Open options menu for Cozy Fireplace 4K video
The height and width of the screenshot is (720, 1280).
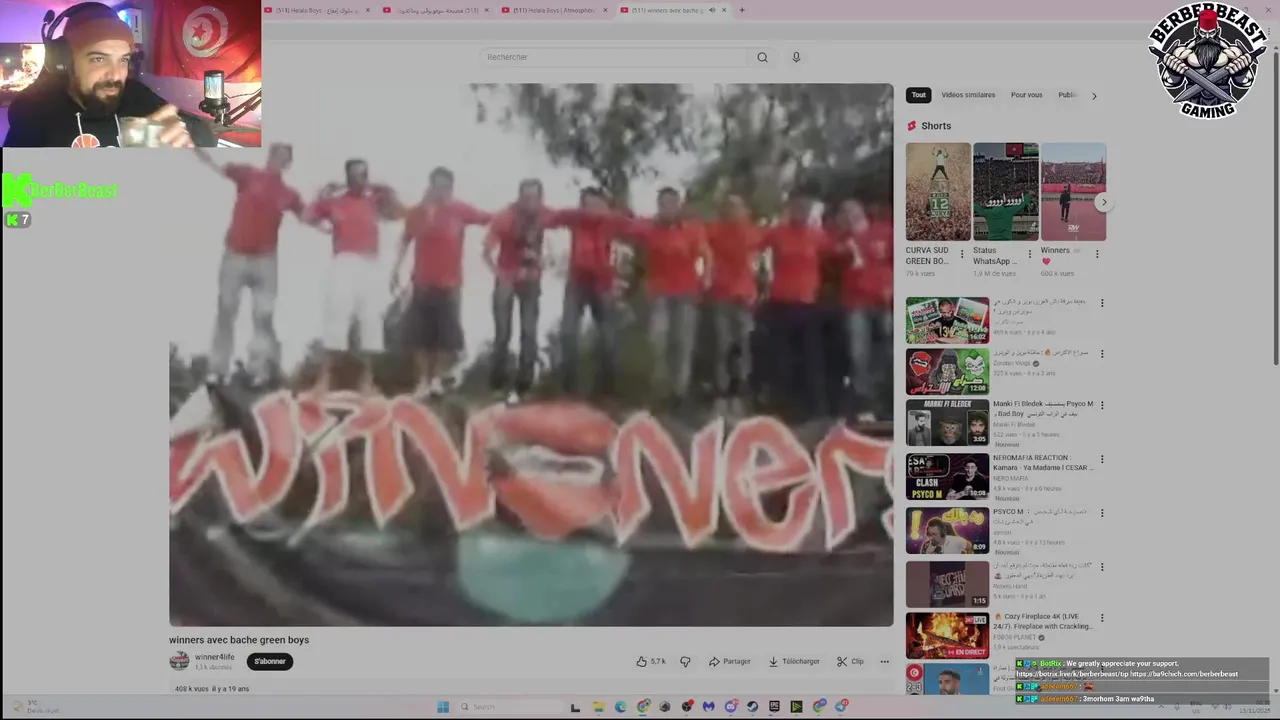(x=1102, y=619)
